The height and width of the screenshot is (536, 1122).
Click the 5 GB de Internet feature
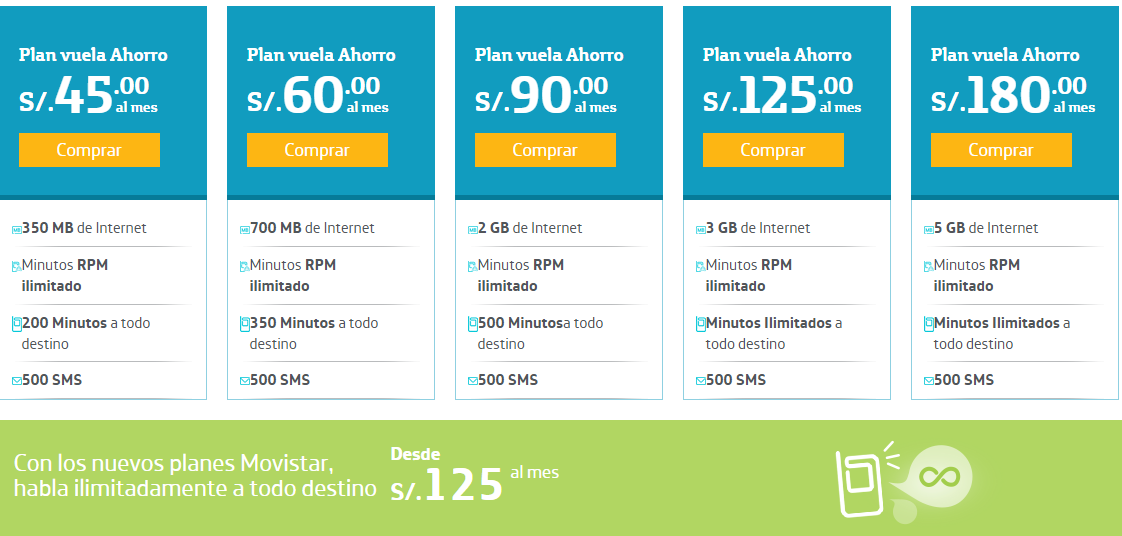[986, 228]
